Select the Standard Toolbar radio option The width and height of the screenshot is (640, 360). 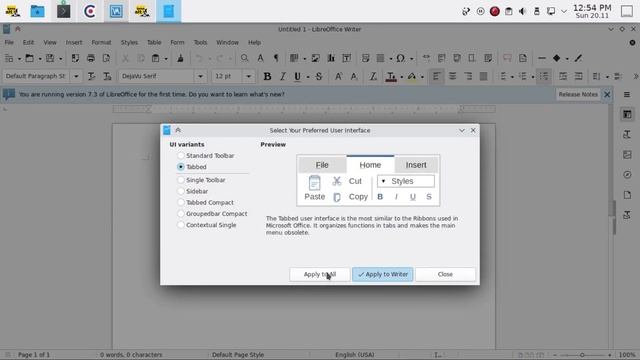click(x=206, y=156)
